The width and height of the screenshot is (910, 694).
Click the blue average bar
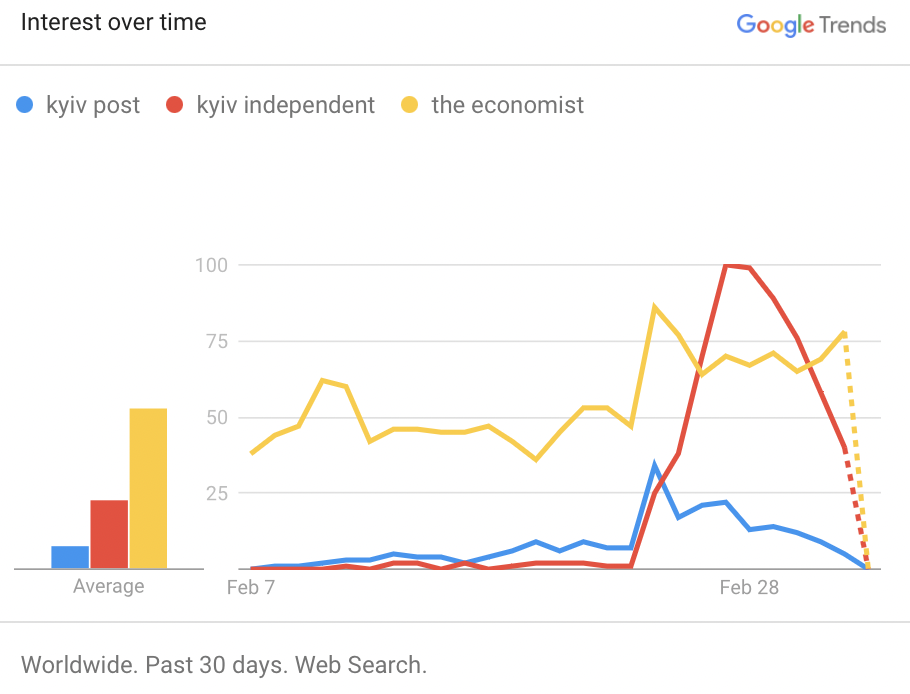pyautogui.click(x=70, y=557)
